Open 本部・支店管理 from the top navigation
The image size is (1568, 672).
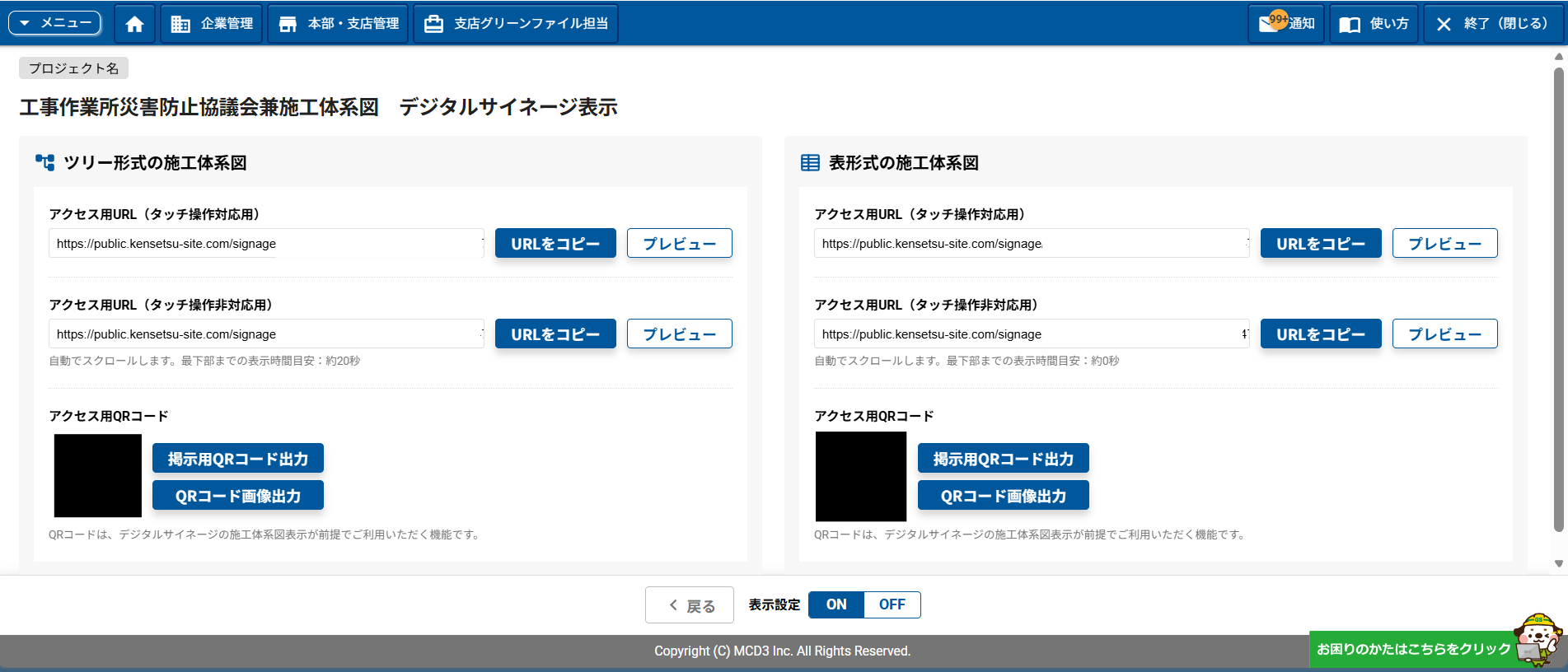point(338,24)
